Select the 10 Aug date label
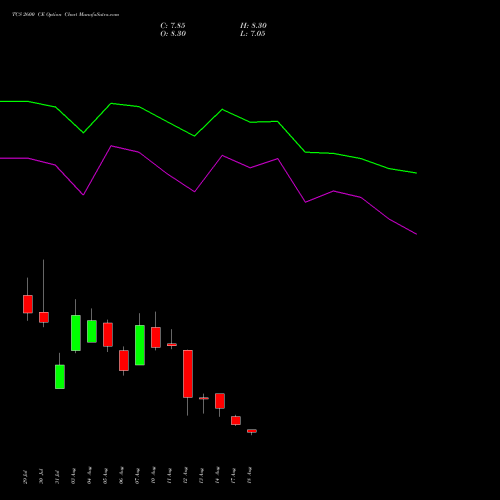Viewport: 500px width, 500px height. [154, 476]
